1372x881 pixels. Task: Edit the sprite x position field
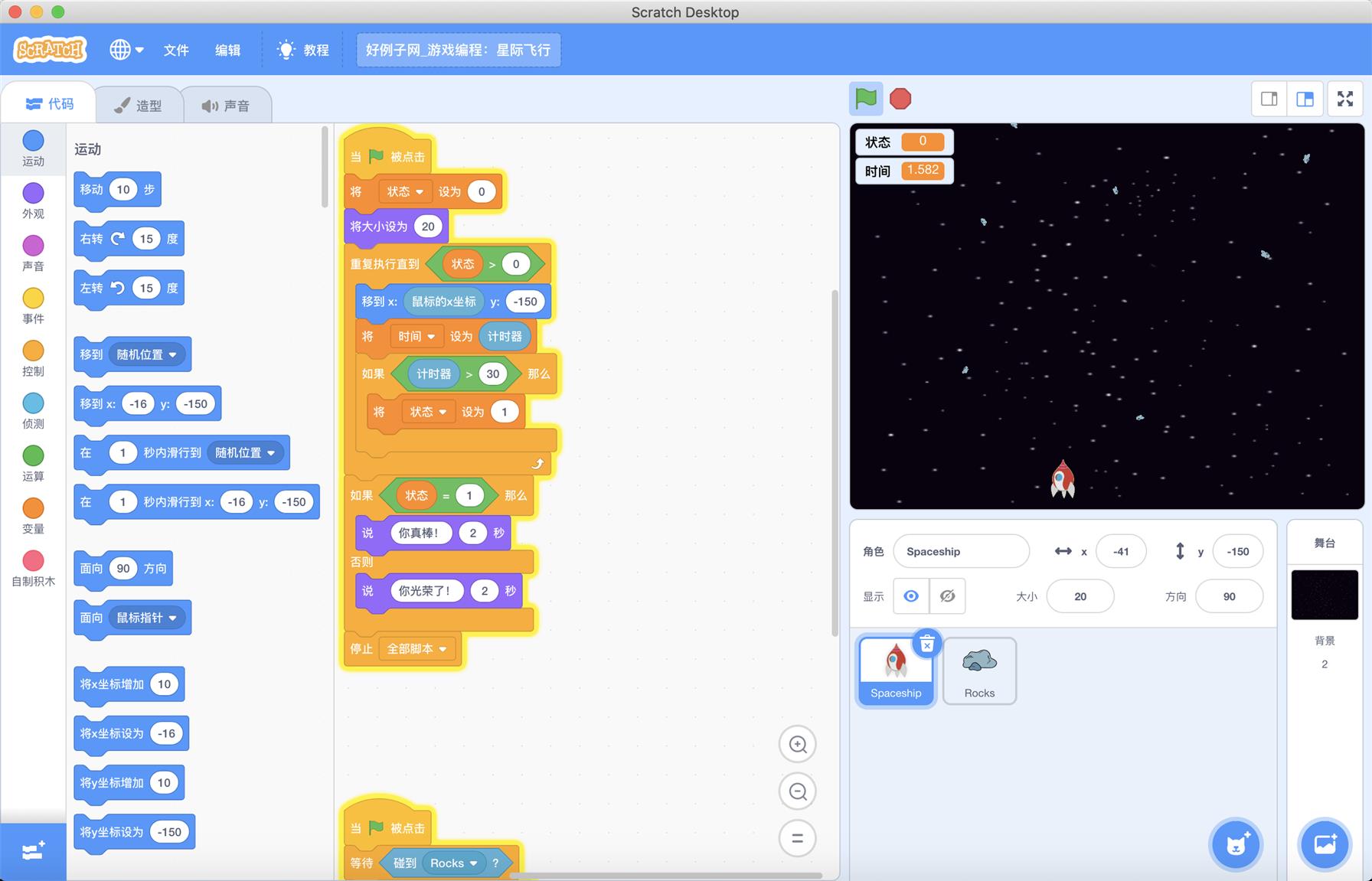1121,551
